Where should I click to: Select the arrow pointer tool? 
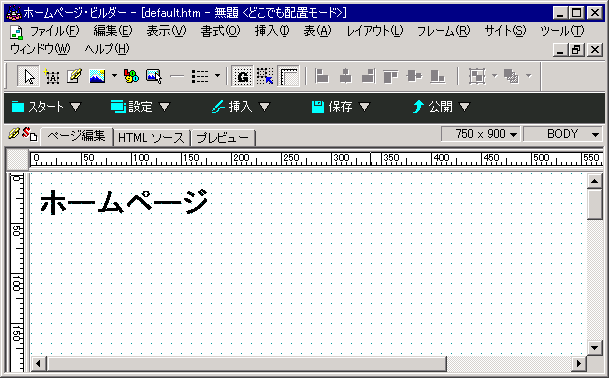click(29, 76)
